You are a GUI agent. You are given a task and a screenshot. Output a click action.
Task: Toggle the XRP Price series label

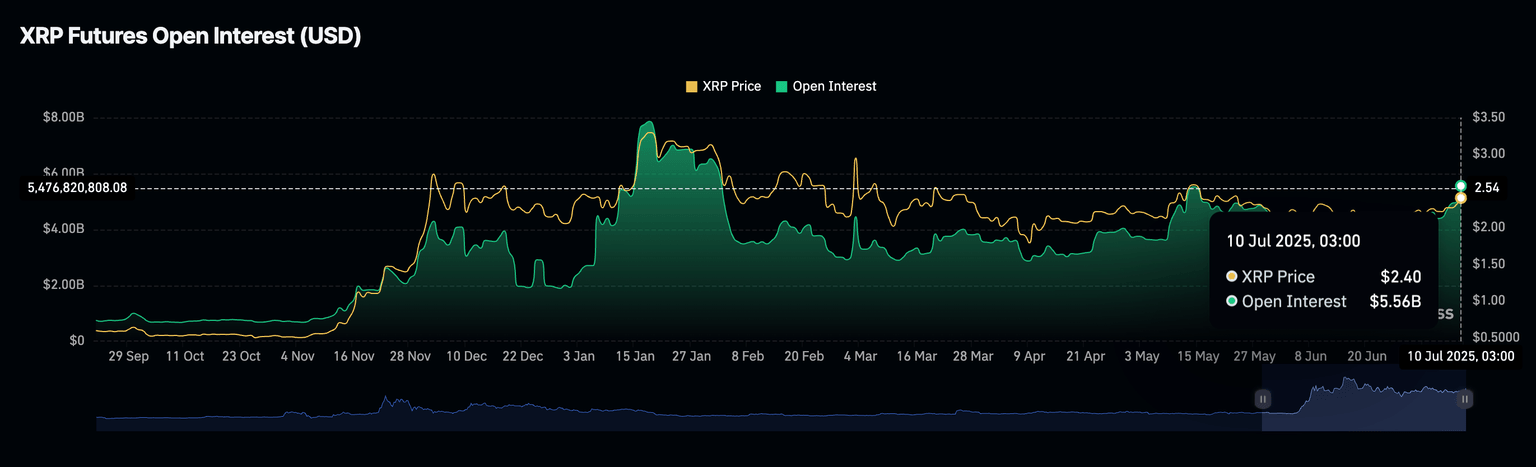pos(731,87)
